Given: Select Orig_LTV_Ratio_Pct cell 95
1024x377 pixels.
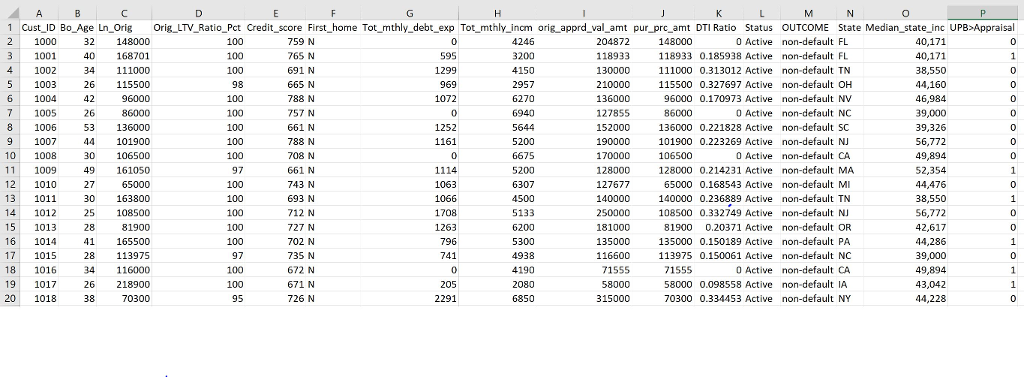Looking at the screenshot, I should tap(199, 298).
